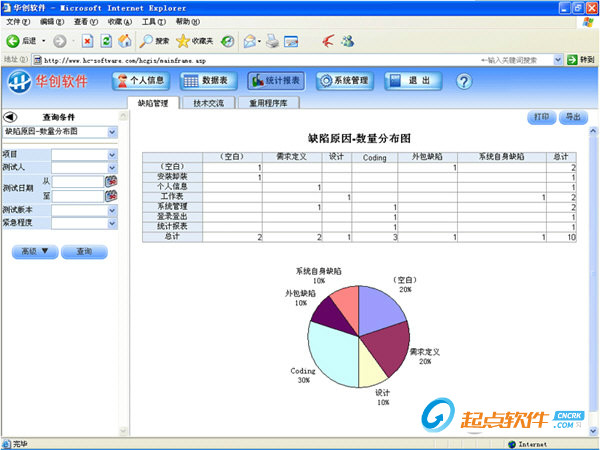
Task: Click the red bird toolbar icon
Action: 328,41
